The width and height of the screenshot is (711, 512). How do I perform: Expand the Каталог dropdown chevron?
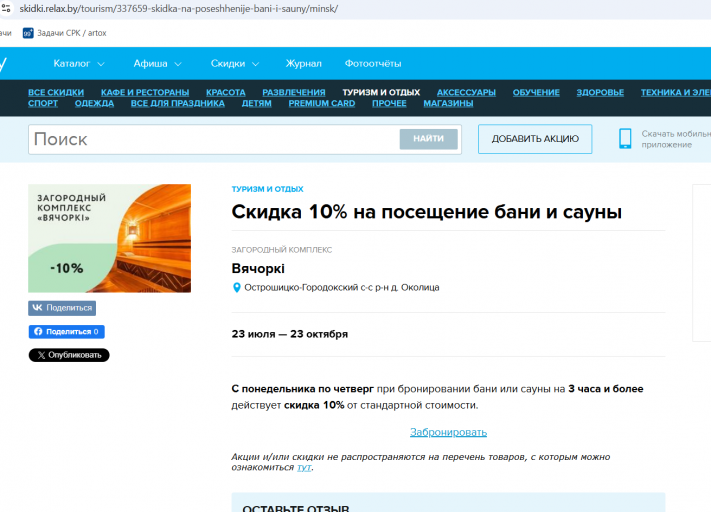click(101, 64)
